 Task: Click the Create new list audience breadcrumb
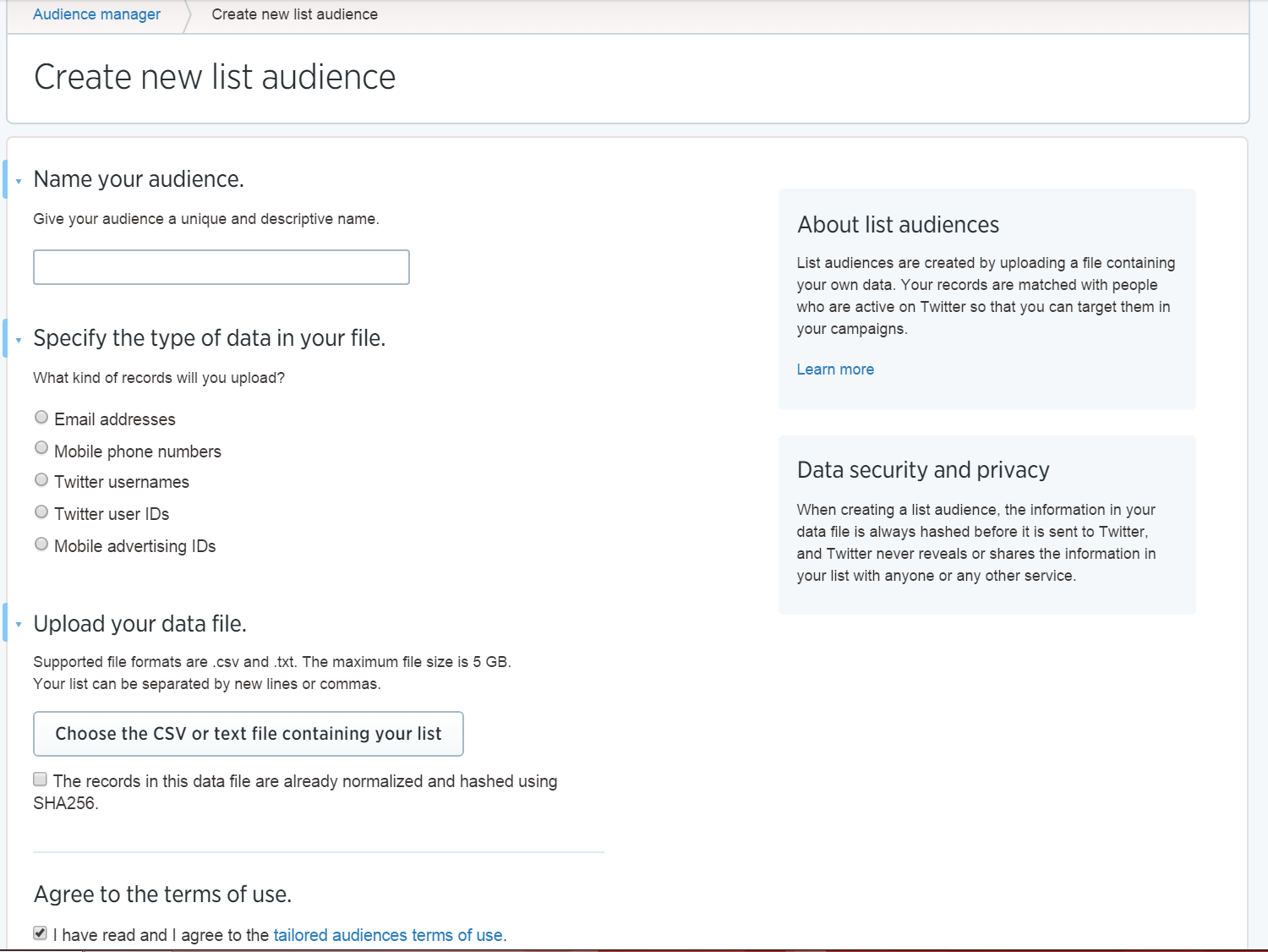(294, 14)
